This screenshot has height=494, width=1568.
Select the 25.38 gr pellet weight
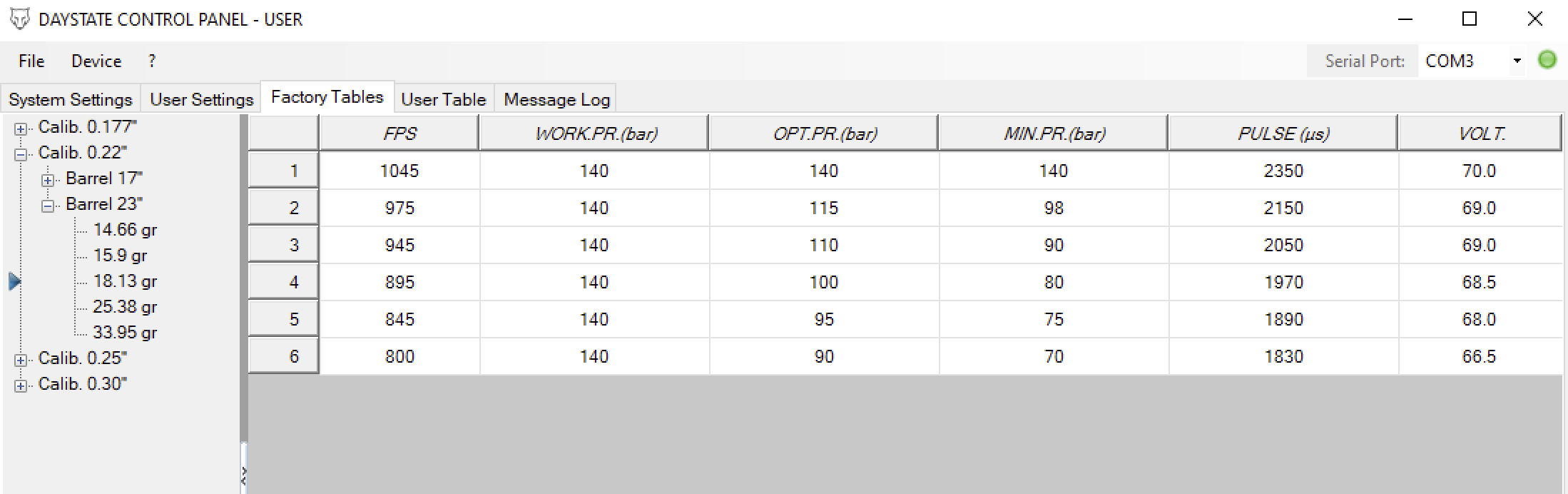[x=125, y=306]
